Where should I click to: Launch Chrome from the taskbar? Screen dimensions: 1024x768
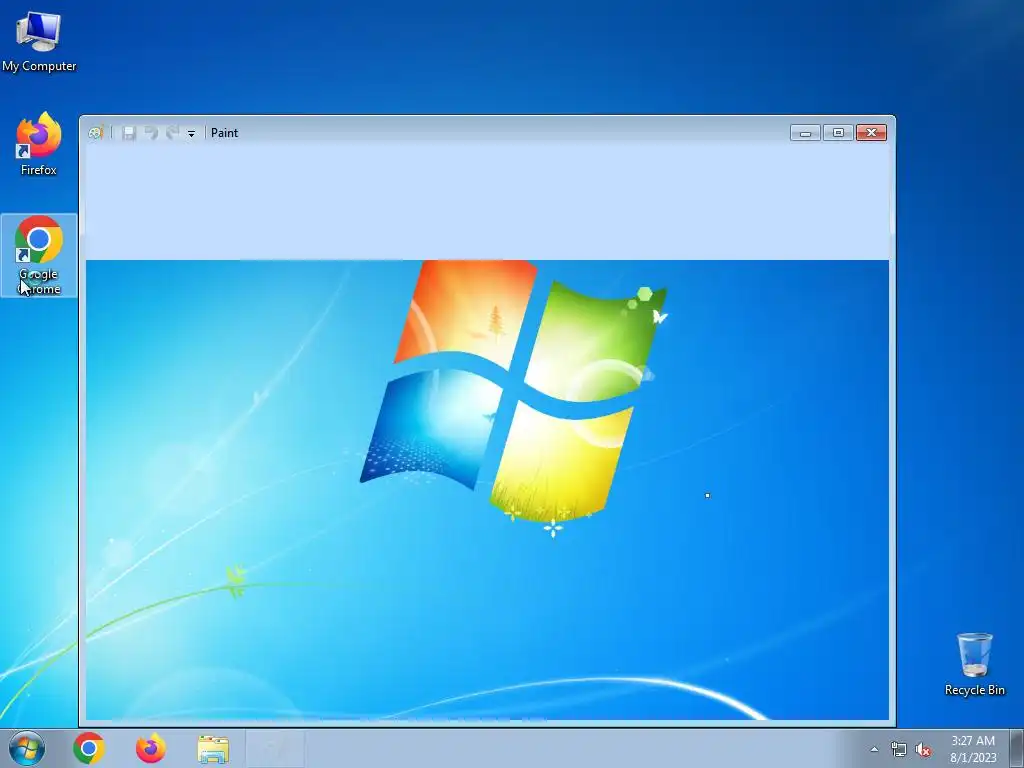(89, 748)
